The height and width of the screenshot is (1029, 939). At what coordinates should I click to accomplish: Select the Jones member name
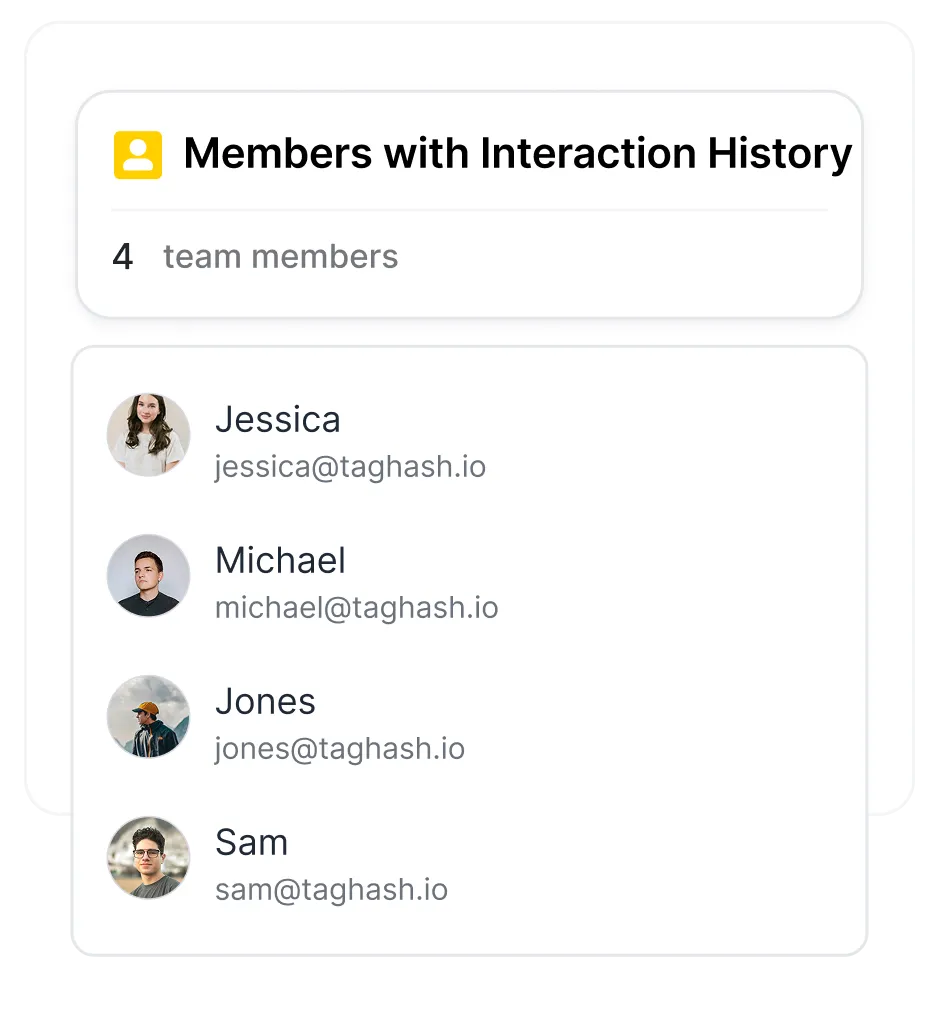[x=265, y=702]
